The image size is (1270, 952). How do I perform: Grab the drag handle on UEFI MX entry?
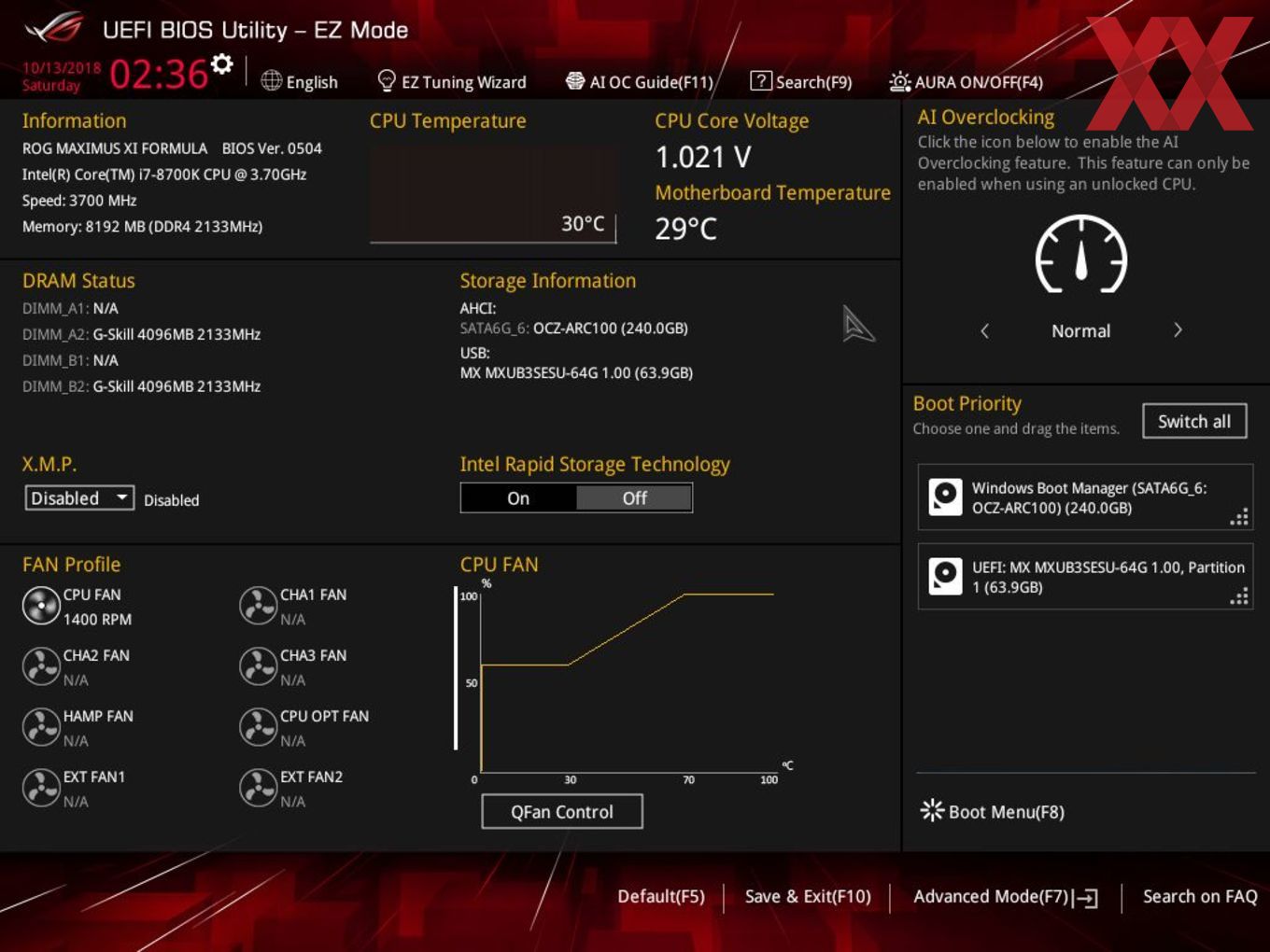coord(1239,596)
